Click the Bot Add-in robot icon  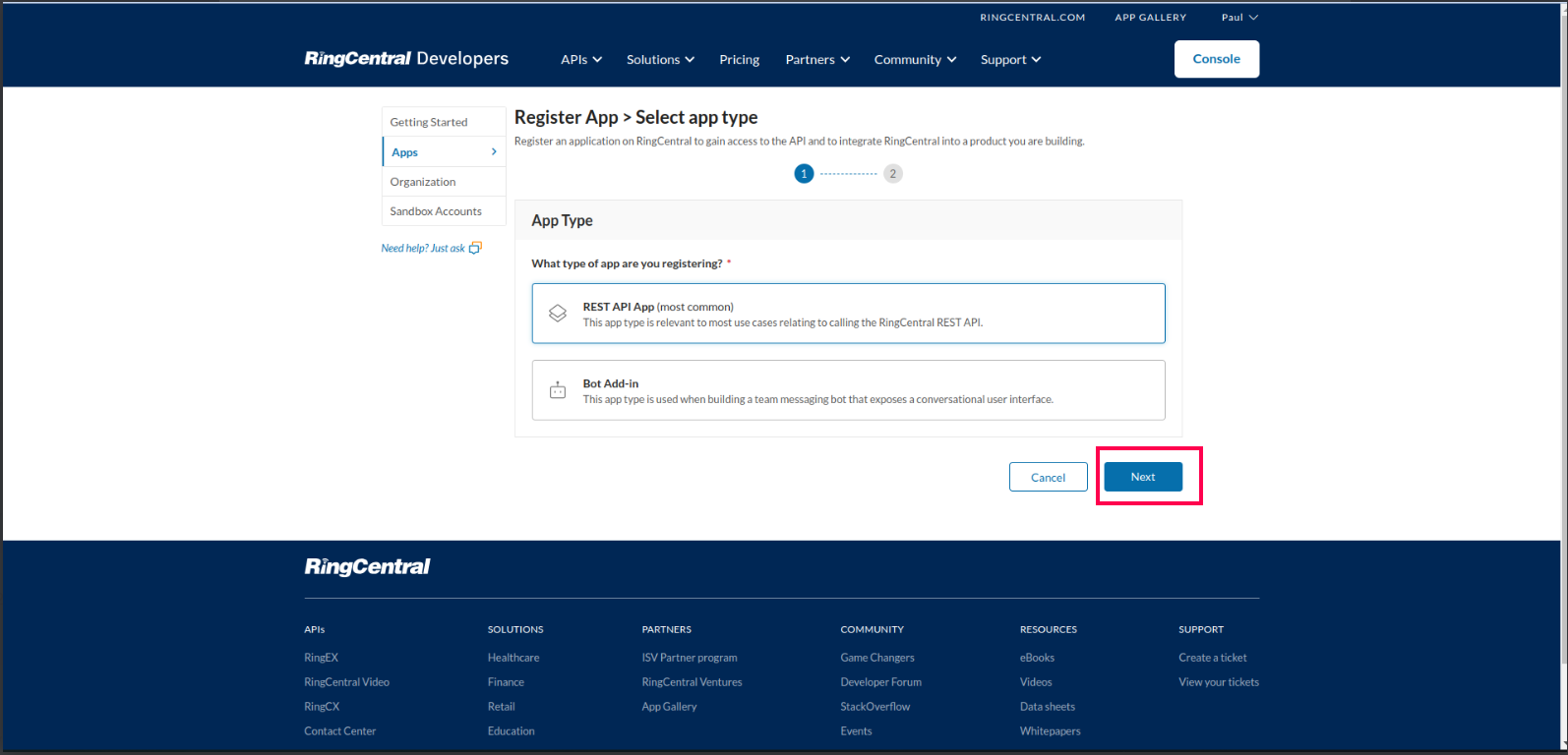tap(558, 390)
